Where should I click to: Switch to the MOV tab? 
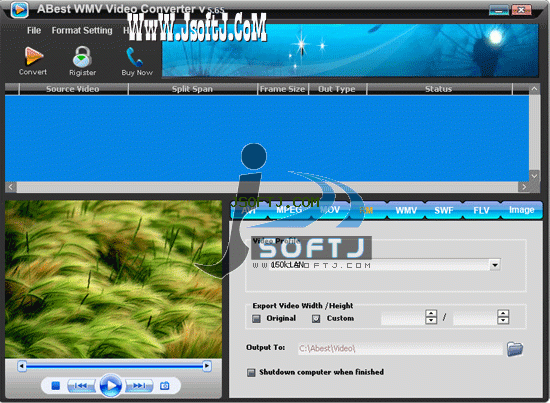click(x=330, y=210)
